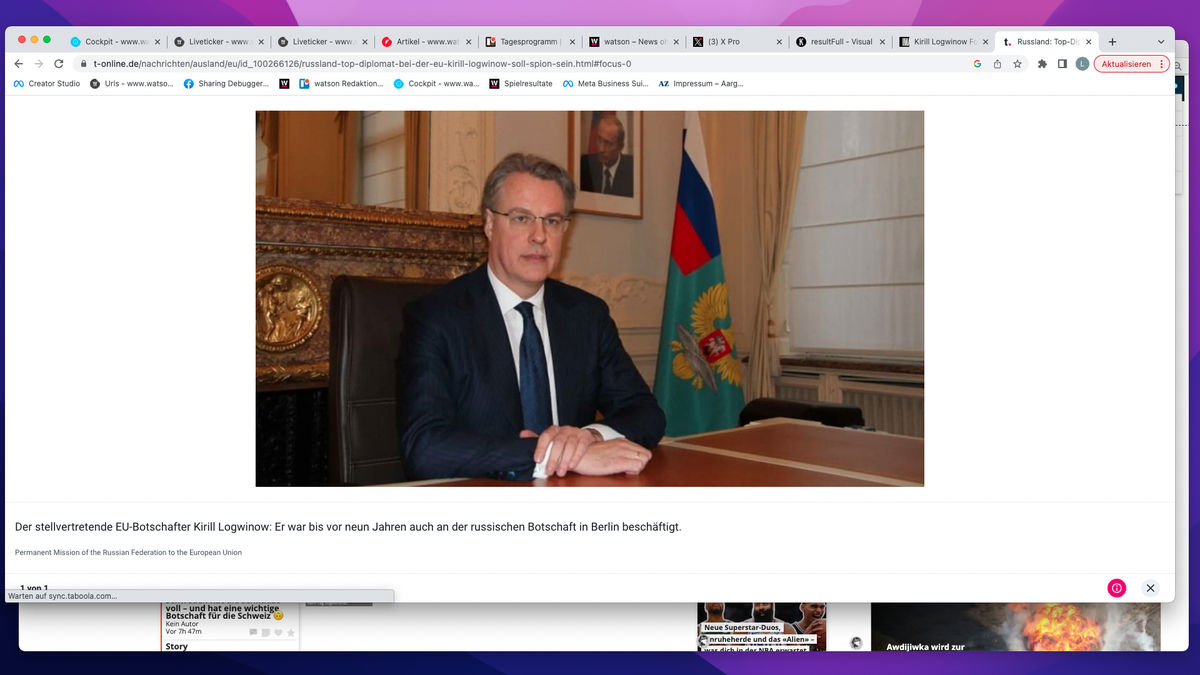The height and width of the screenshot is (675, 1200).
Task: Share this page via share icon
Action: [997, 64]
